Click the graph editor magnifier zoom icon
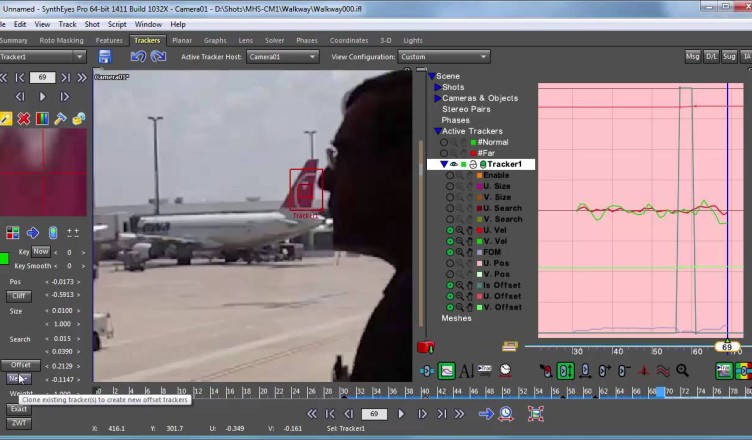 (x=682, y=370)
